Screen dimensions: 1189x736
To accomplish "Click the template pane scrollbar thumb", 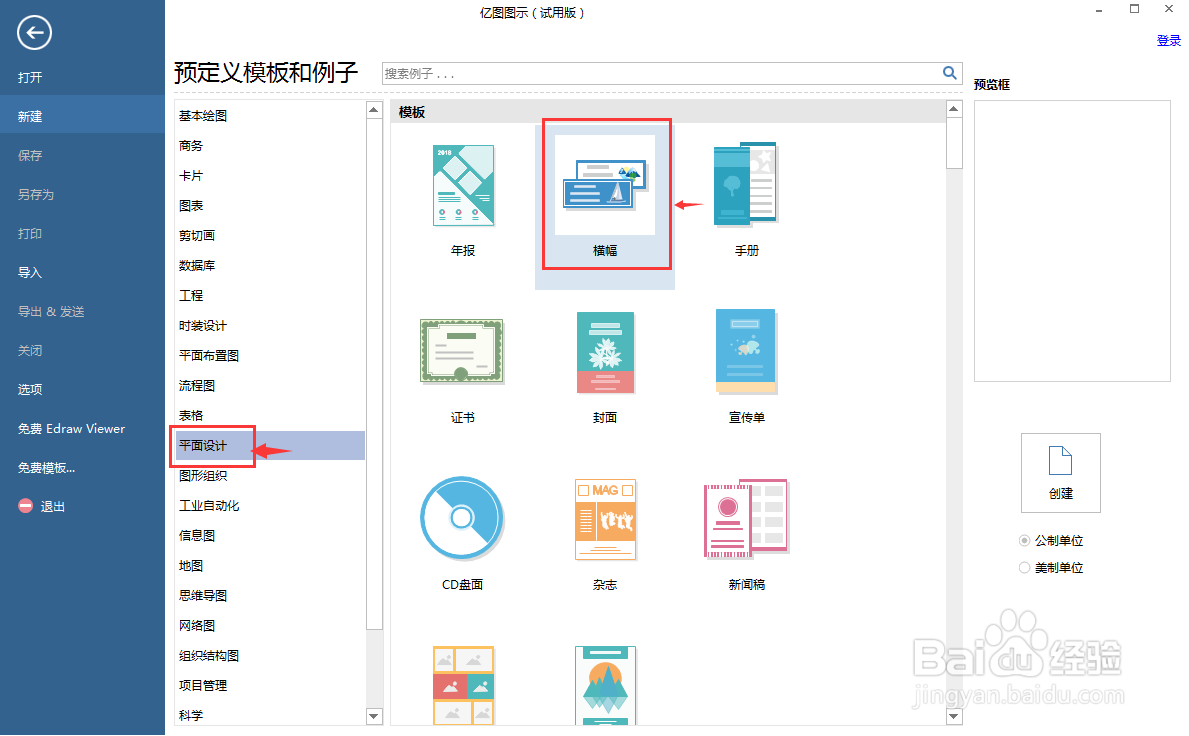I will (x=954, y=143).
